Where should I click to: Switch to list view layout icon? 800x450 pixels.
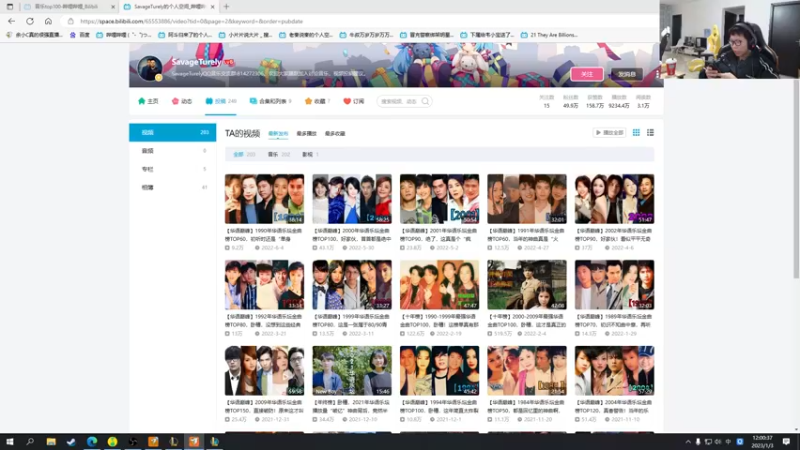click(x=651, y=133)
